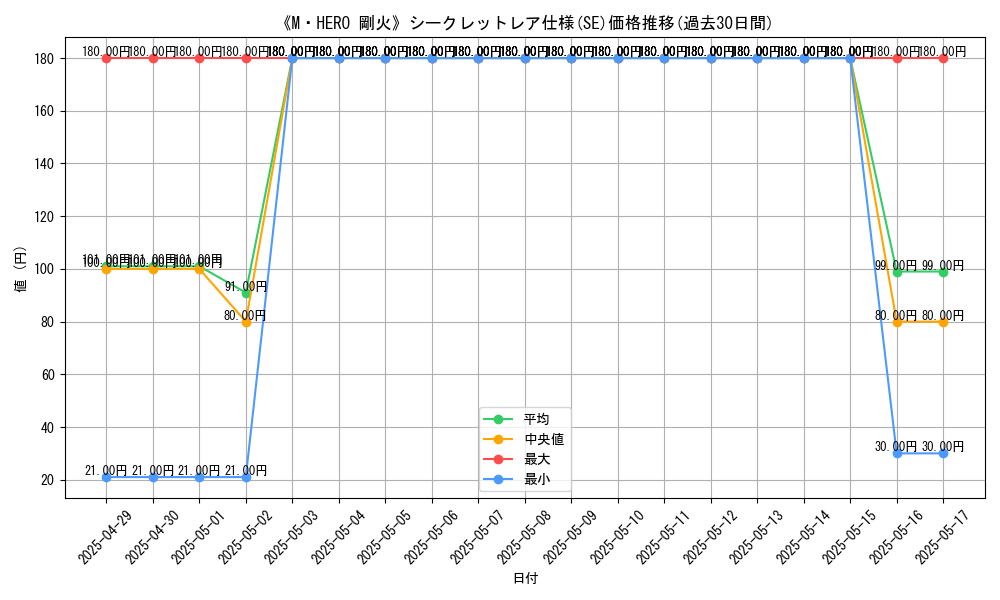The height and width of the screenshot is (600, 1000).
Task: Click the green marker beside 平均 in legend
Action: tap(499, 419)
